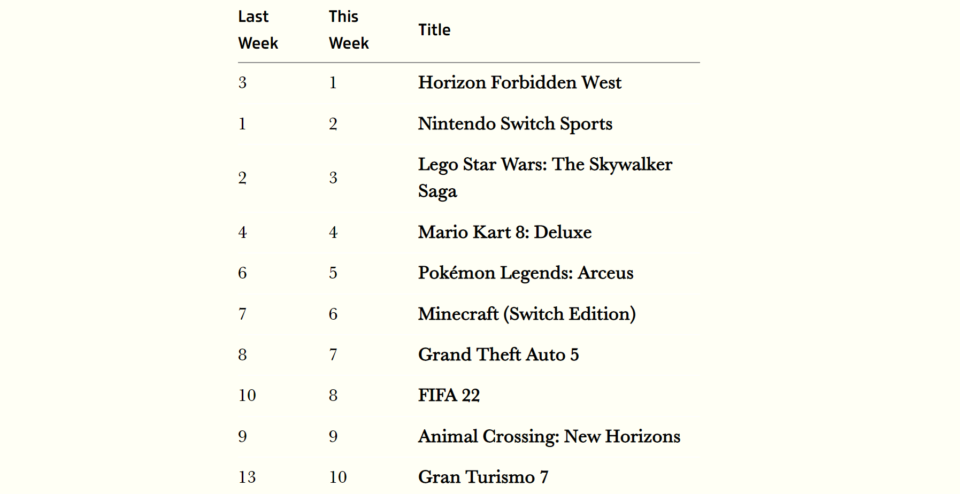Select the Horizon Forbidden West title
This screenshot has height=494, width=960.
click(x=520, y=83)
